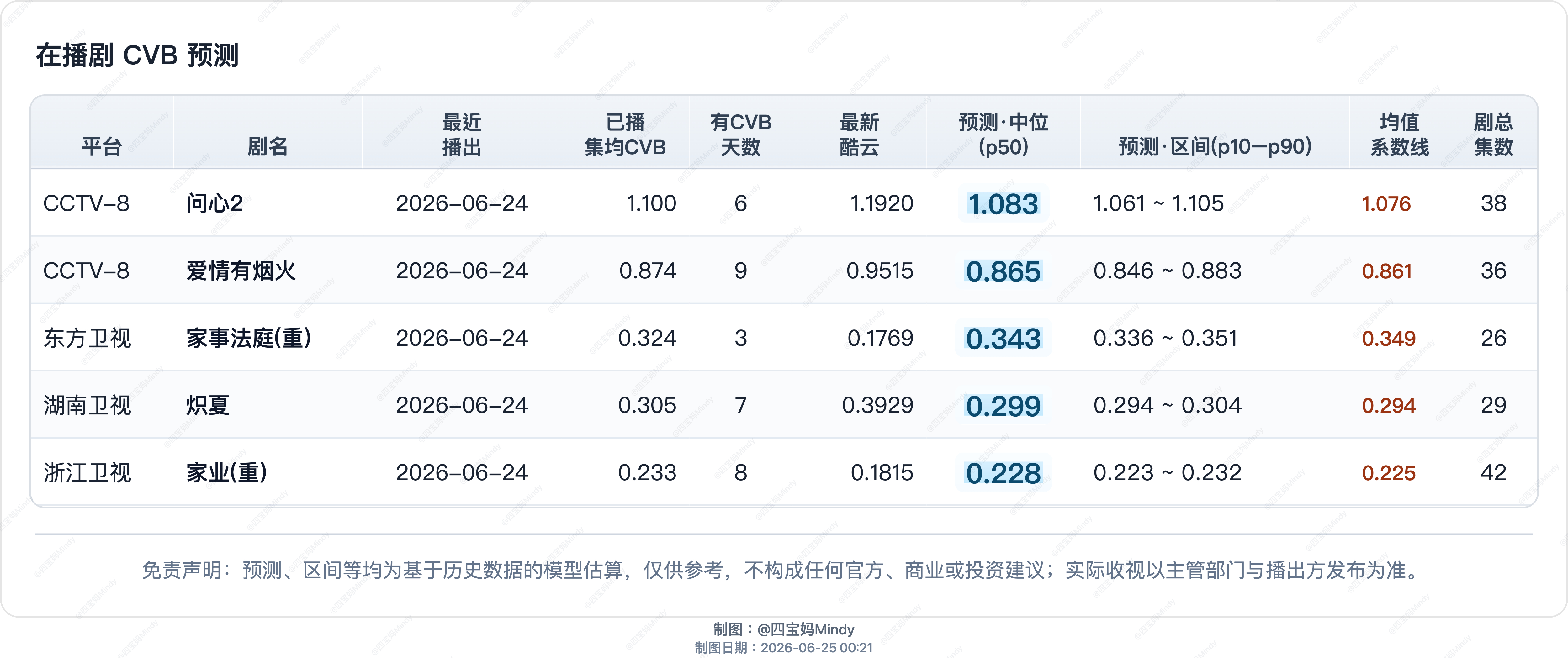Click the 平台 column header
This screenshot has height=658, width=1568.
(102, 147)
